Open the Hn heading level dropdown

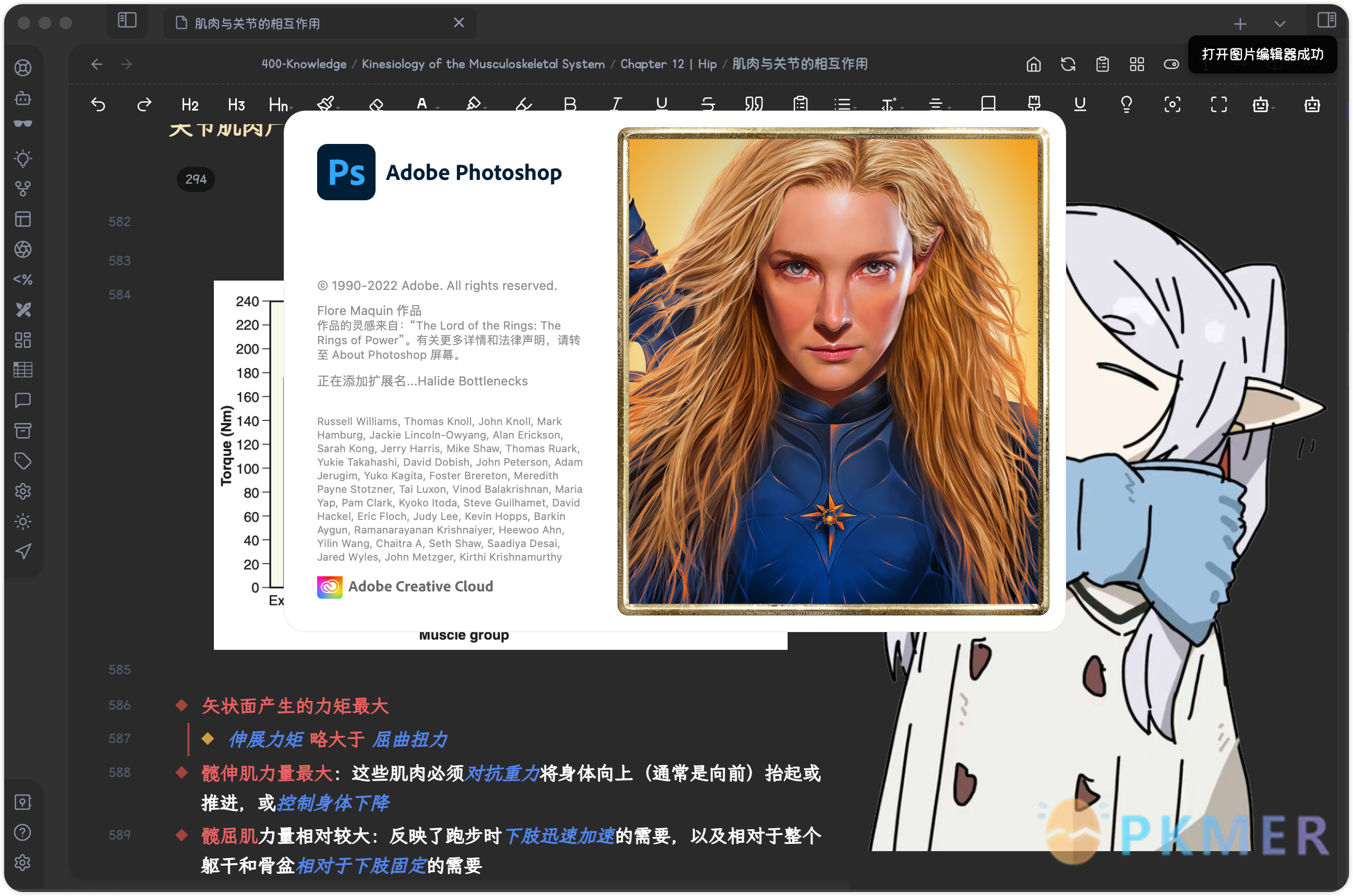(281, 105)
